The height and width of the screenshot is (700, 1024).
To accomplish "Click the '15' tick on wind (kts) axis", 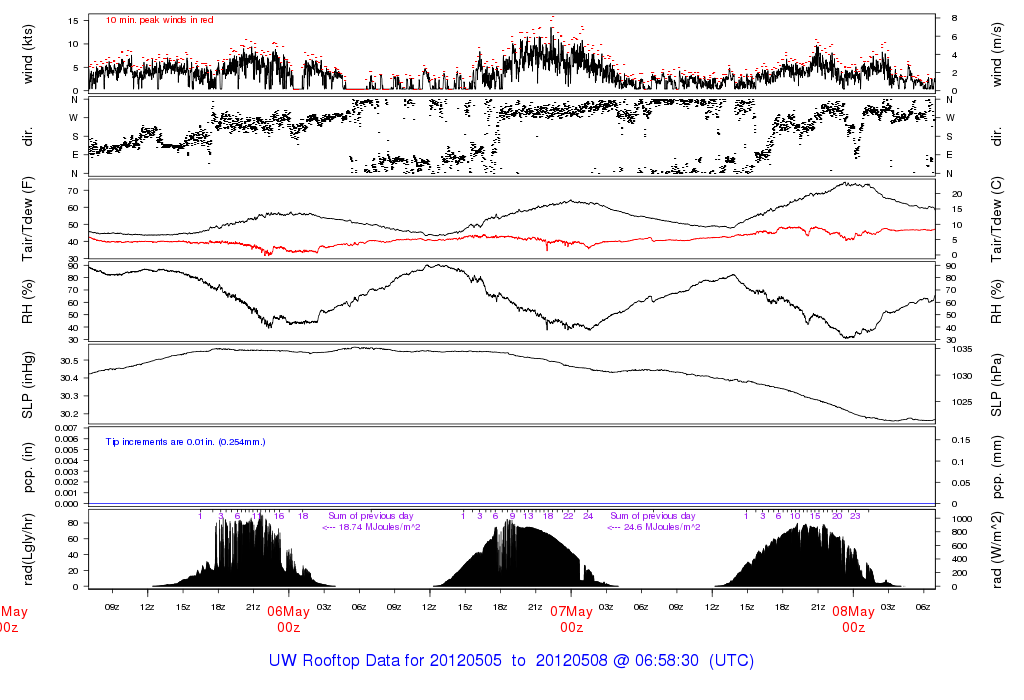I will 73,21.
